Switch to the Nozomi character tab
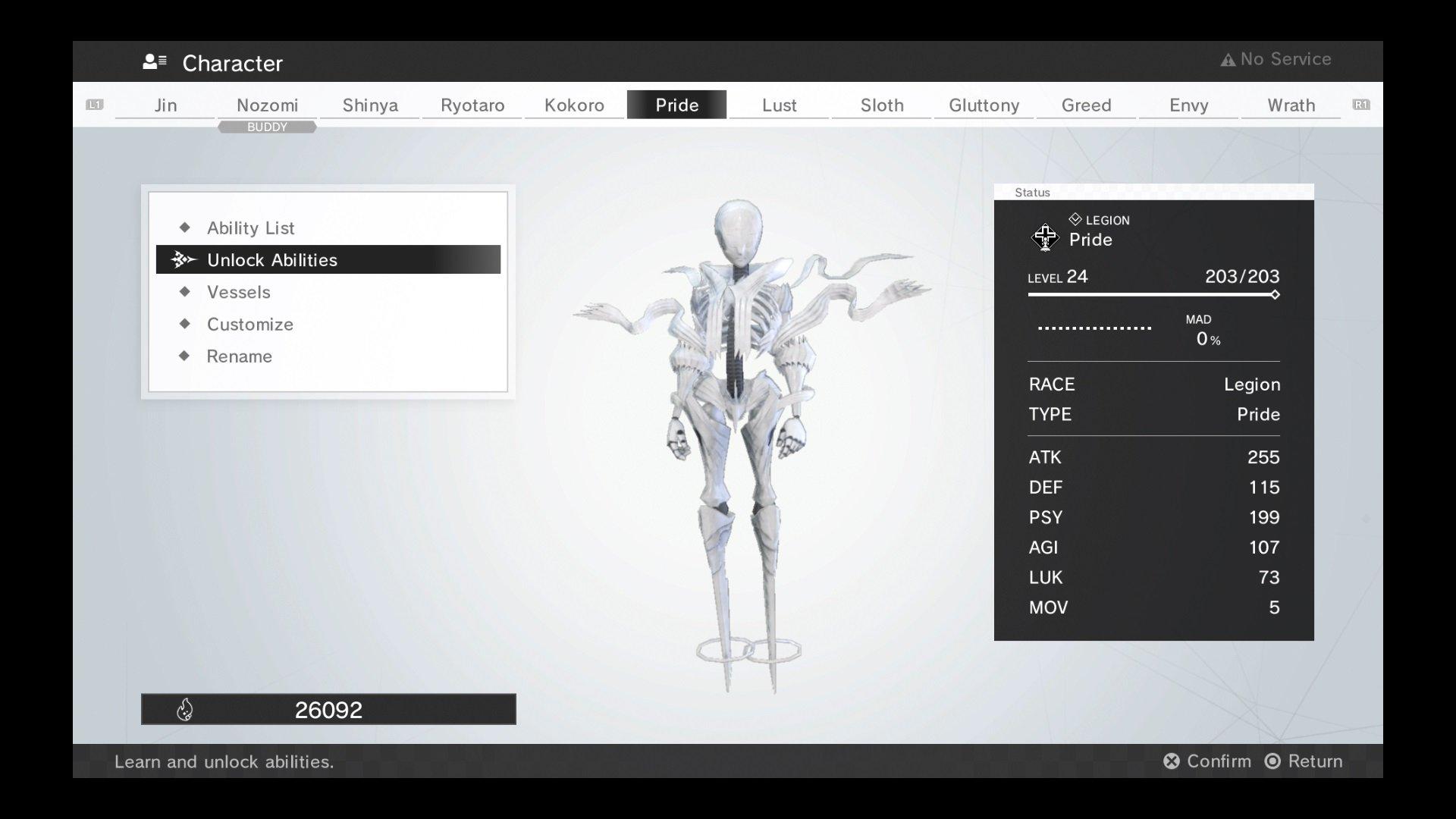Image resolution: width=1456 pixels, height=819 pixels. 267,105
